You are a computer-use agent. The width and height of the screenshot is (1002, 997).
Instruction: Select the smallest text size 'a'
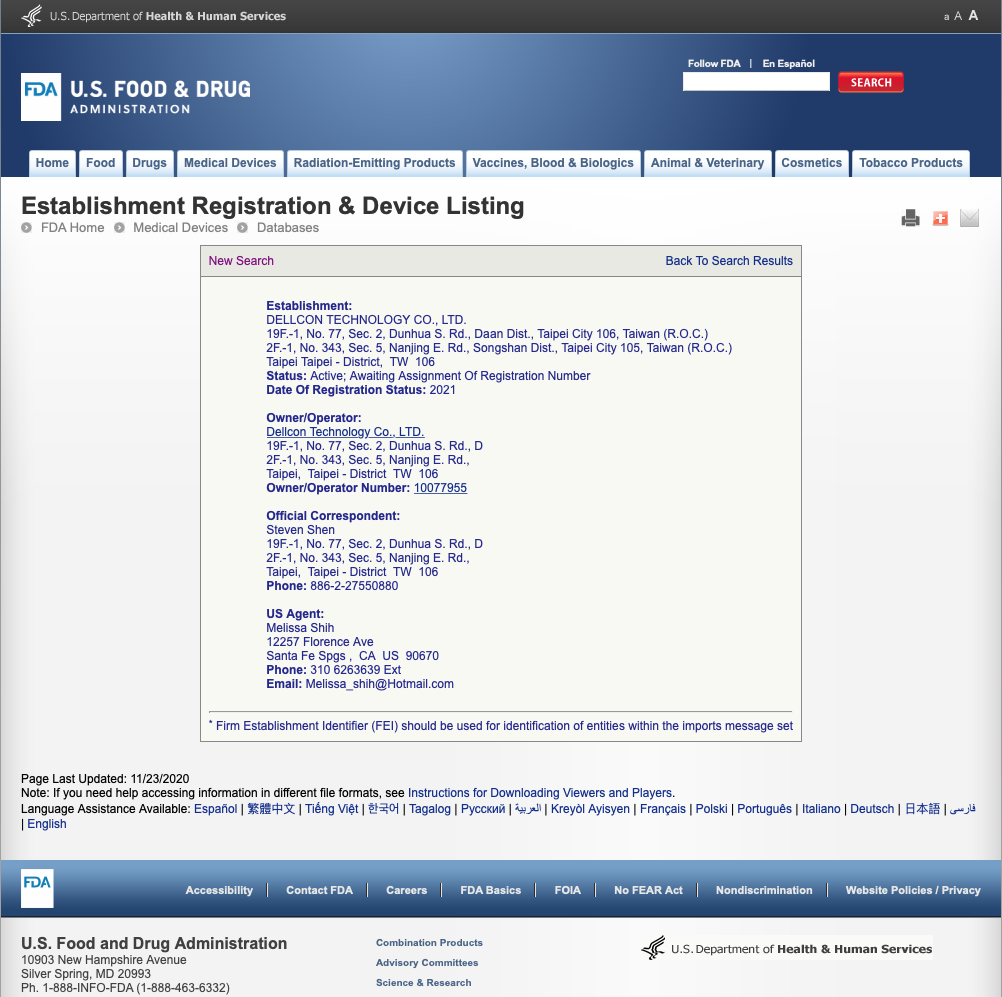946,17
